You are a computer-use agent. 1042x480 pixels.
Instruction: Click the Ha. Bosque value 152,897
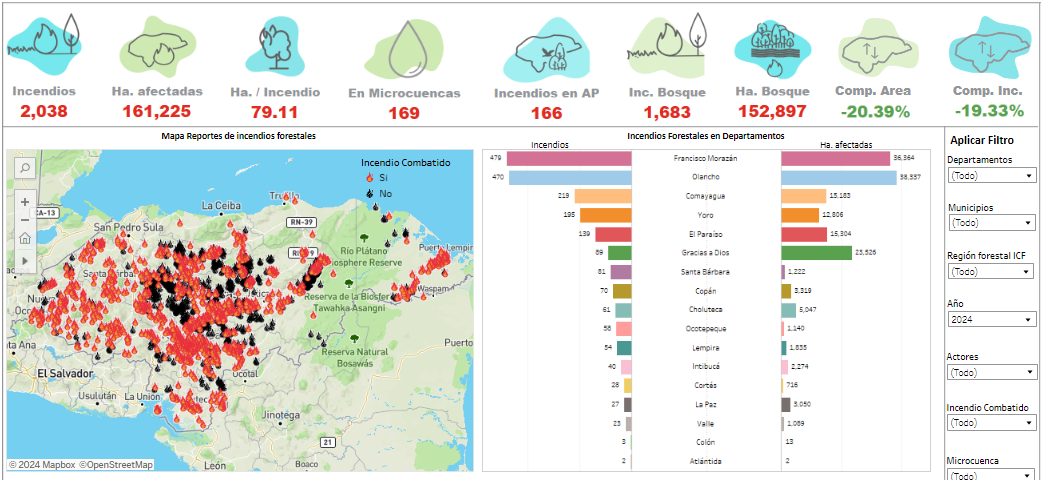(773, 112)
